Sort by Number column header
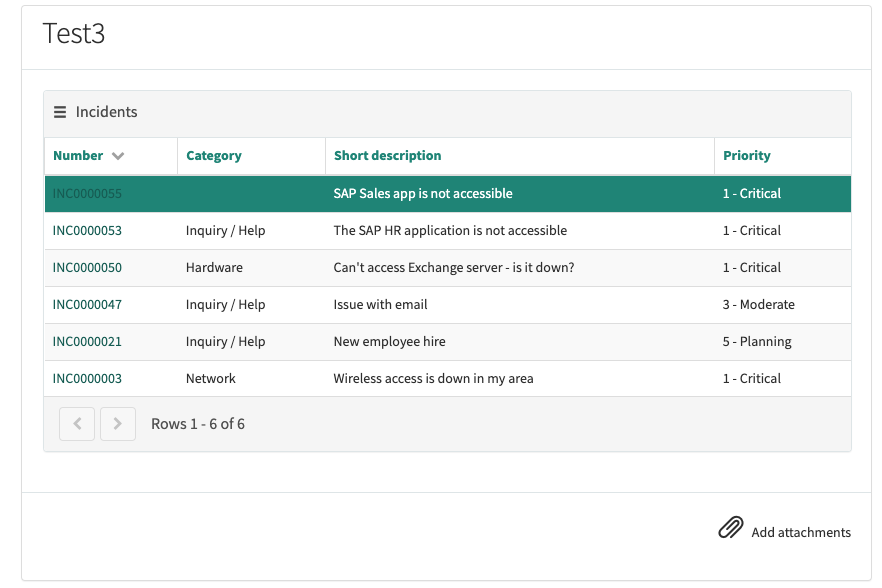882x588 pixels. (x=78, y=155)
